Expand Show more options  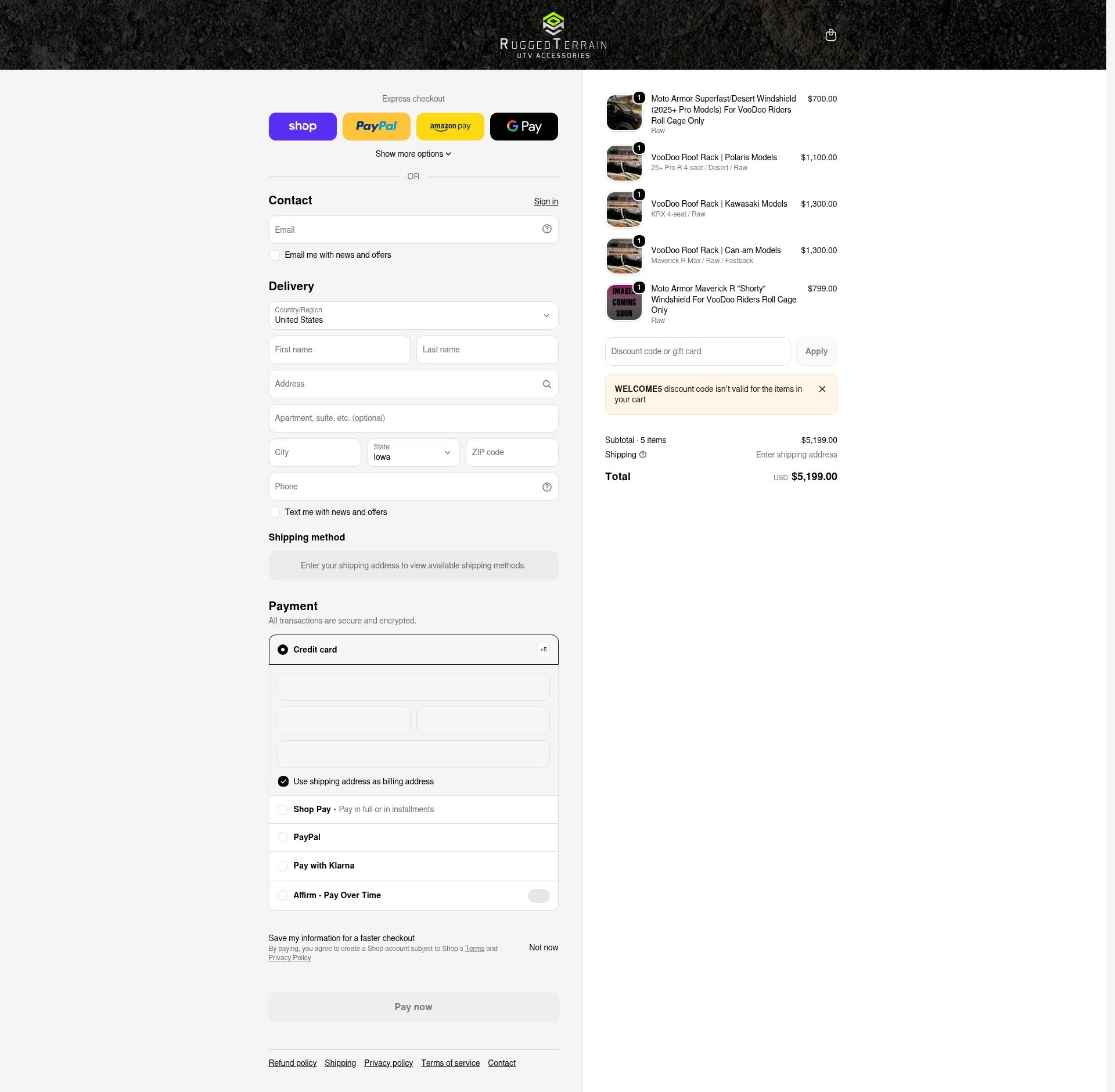[413, 154]
